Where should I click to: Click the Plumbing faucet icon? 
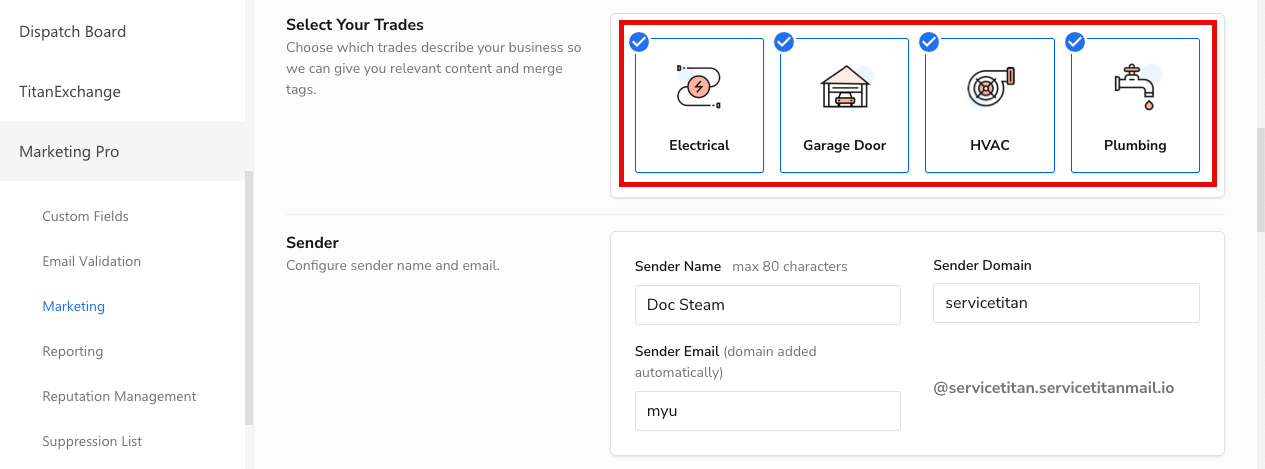click(1135, 86)
